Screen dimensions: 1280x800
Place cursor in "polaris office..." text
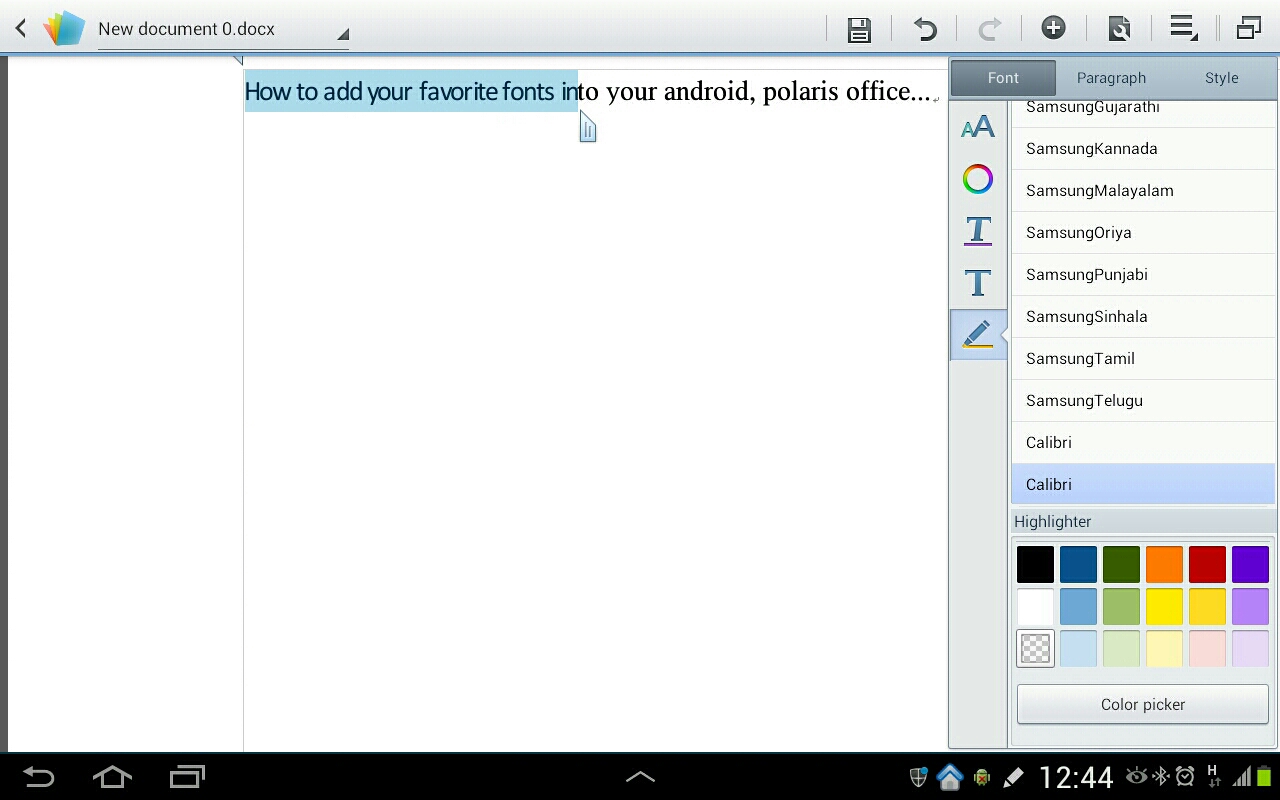coord(846,91)
